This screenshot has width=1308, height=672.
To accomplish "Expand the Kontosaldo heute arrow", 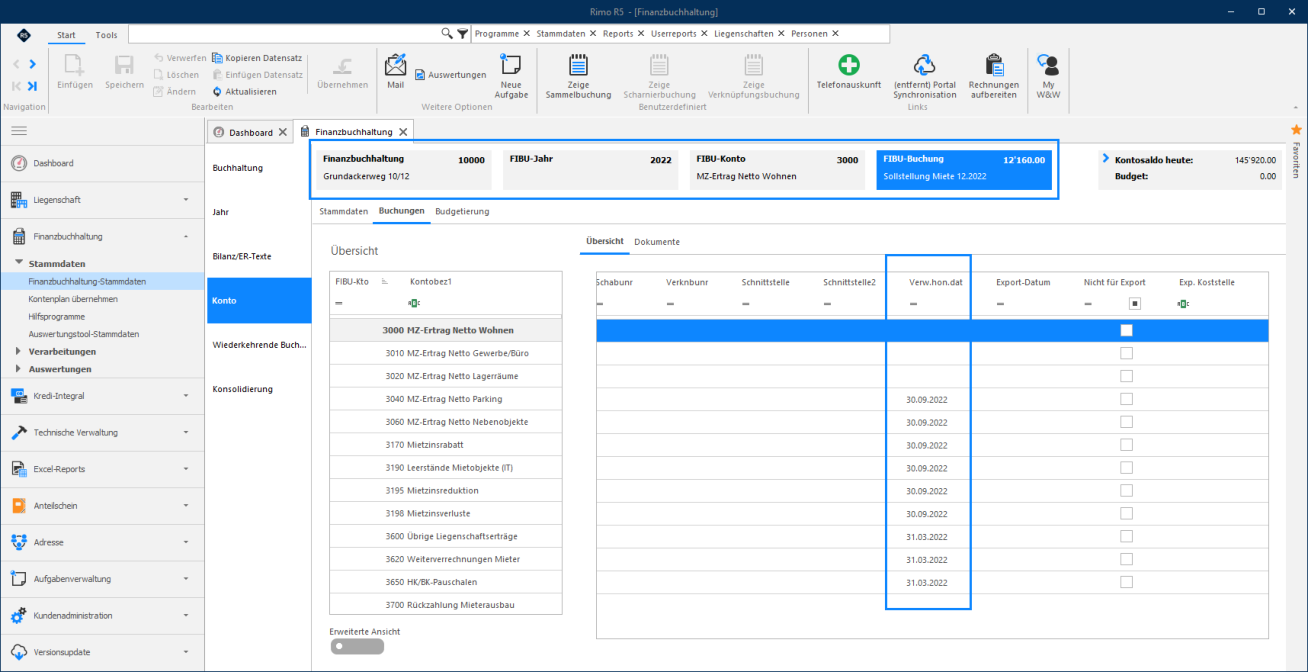I will click(x=1105, y=158).
